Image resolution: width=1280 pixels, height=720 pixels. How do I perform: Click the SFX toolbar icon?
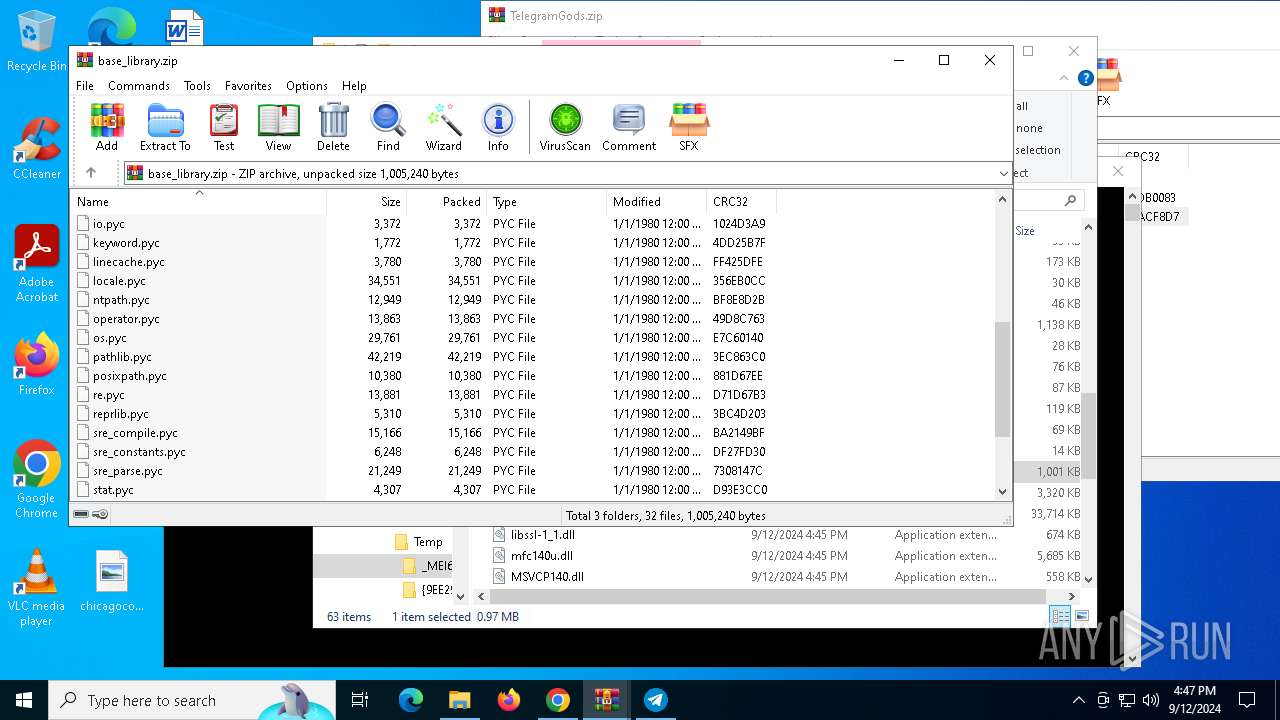[x=689, y=127]
